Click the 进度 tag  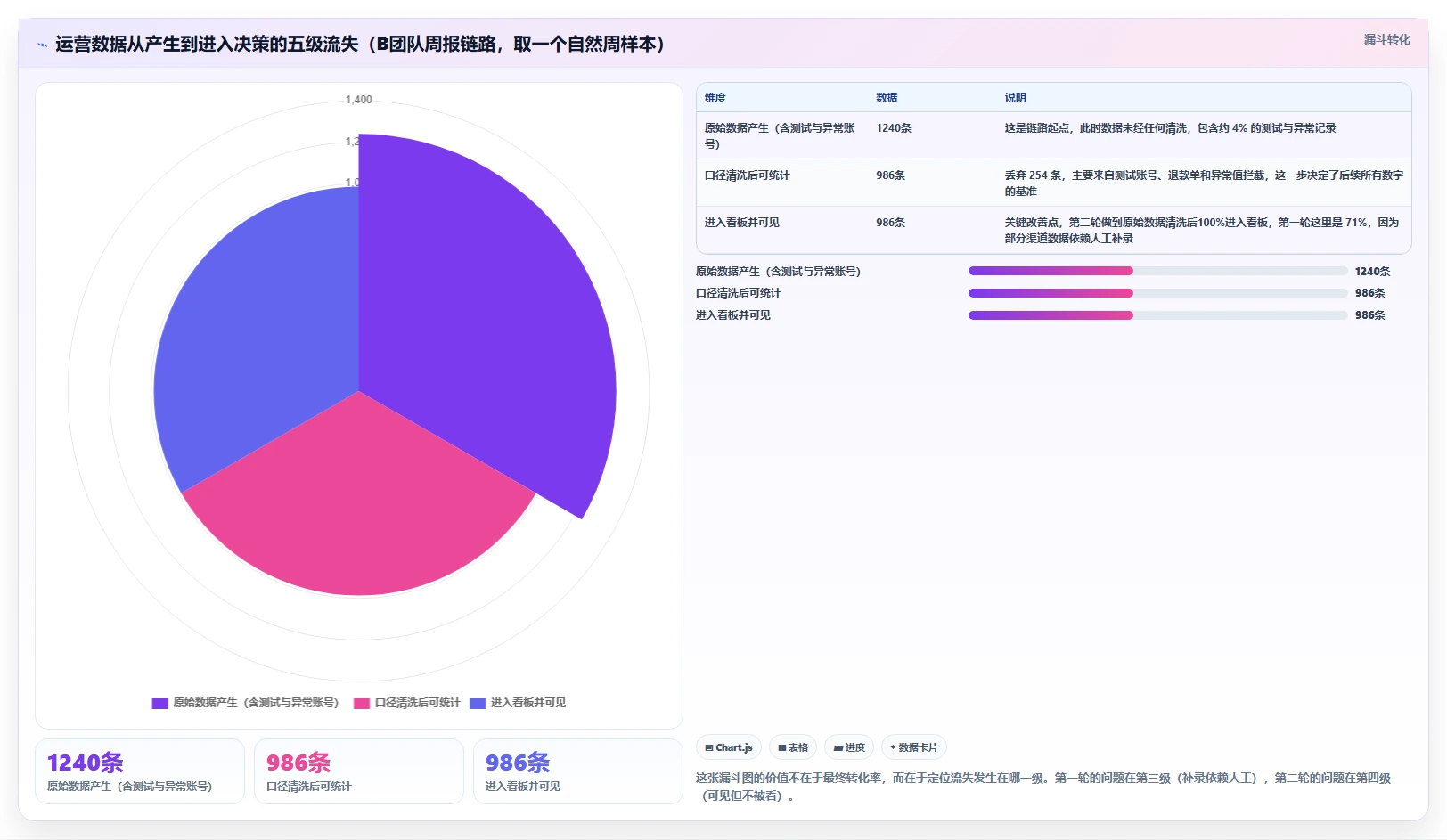pos(849,747)
